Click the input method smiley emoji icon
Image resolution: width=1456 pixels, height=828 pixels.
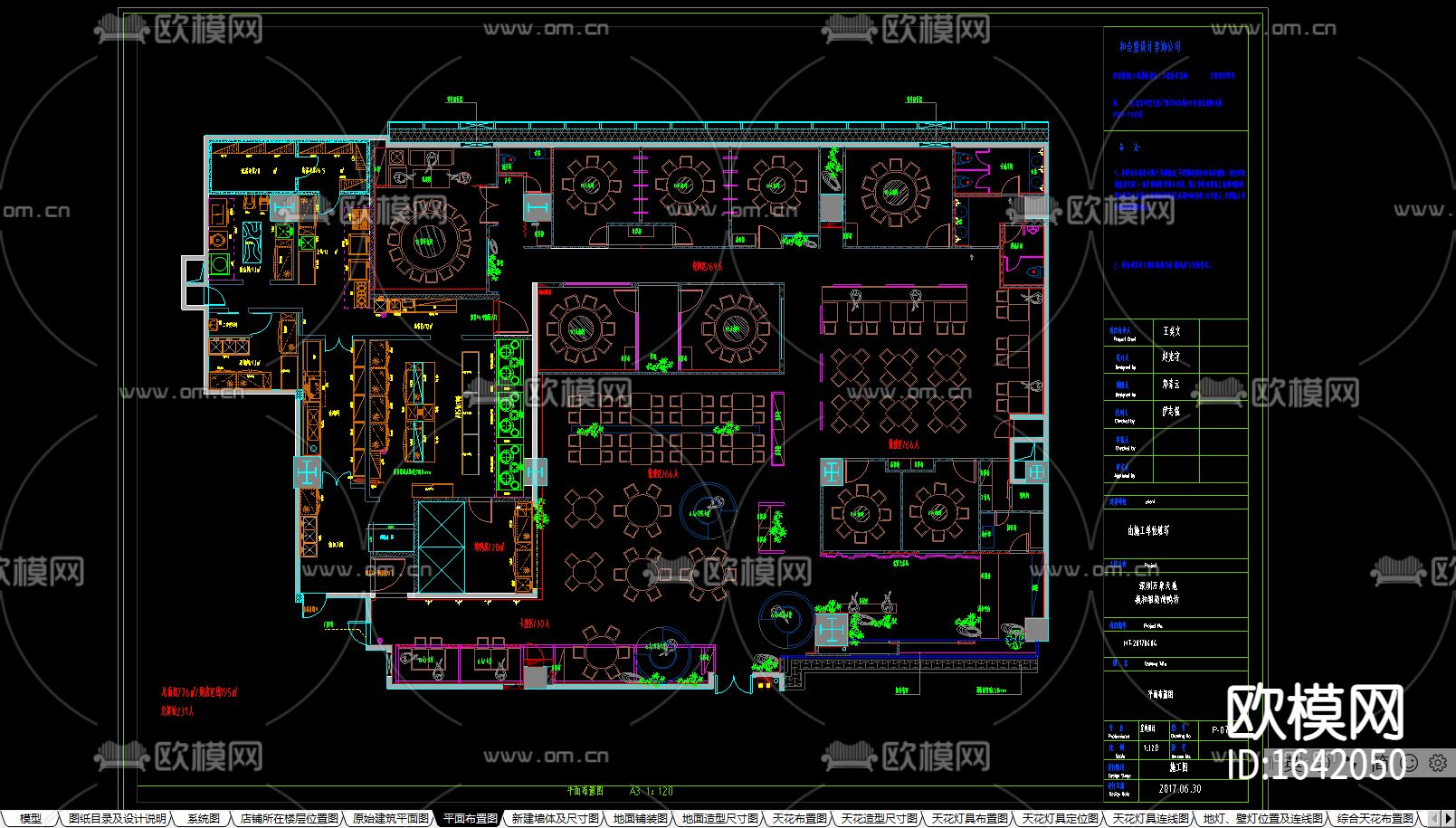pyautogui.click(x=1409, y=763)
